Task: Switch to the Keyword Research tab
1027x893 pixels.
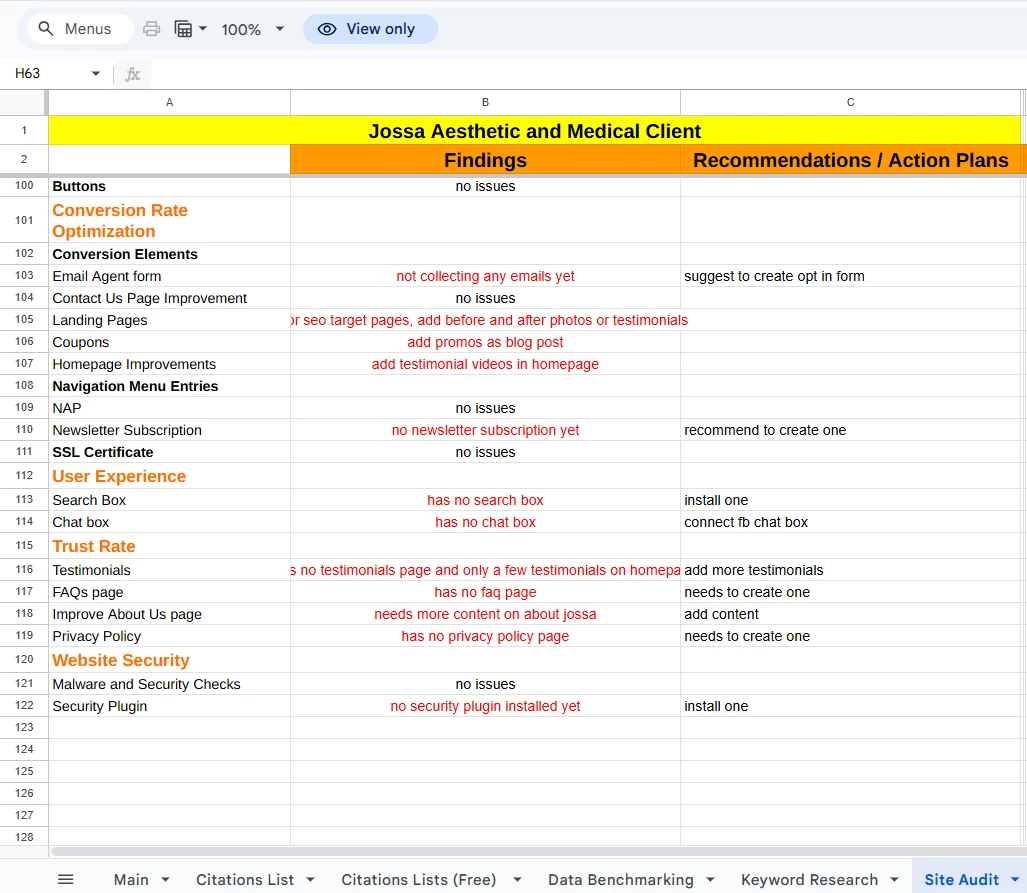Action: (x=810, y=879)
